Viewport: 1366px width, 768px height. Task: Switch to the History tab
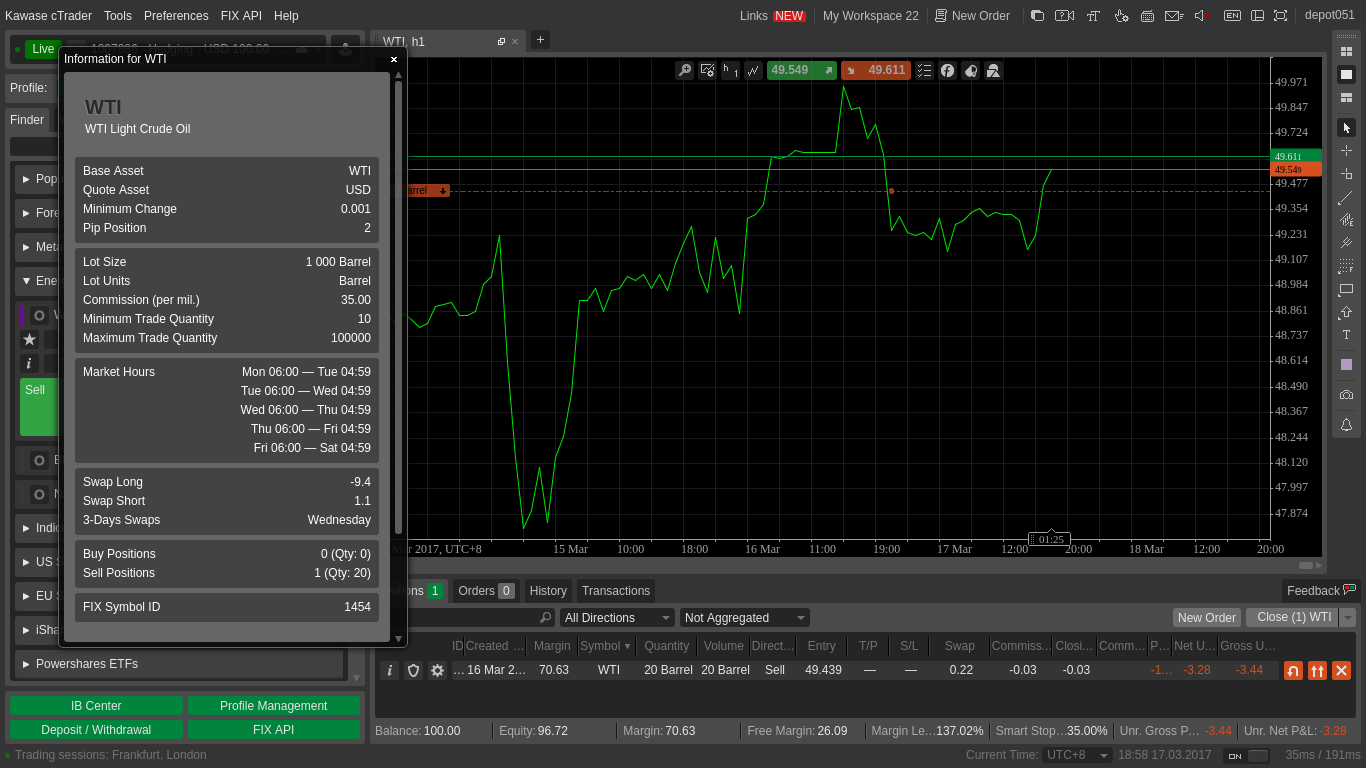548,591
